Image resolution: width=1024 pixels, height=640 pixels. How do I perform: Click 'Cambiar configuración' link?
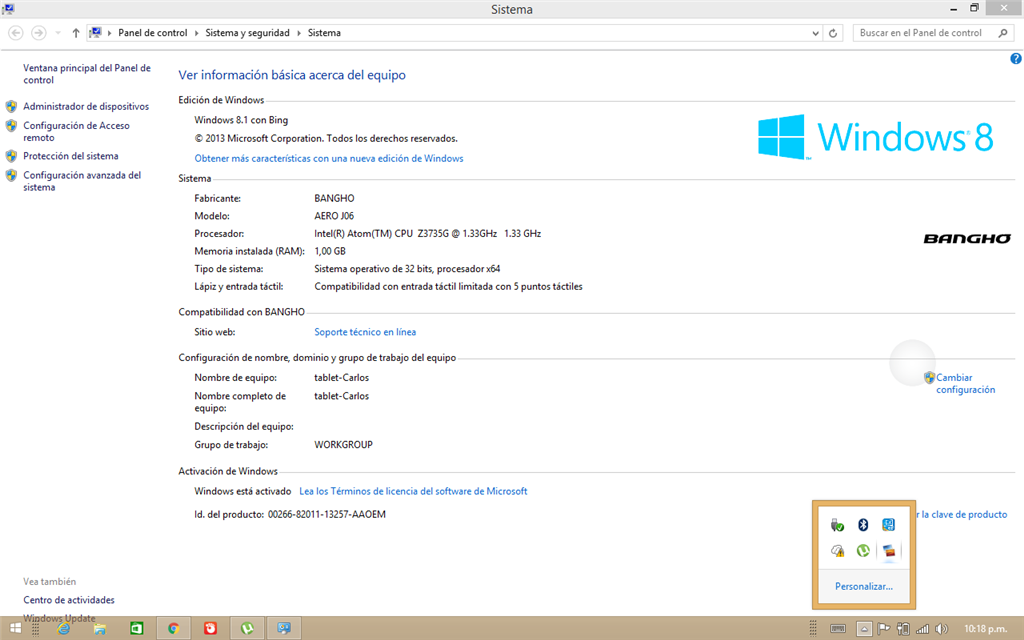pyautogui.click(x=965, y=383)
